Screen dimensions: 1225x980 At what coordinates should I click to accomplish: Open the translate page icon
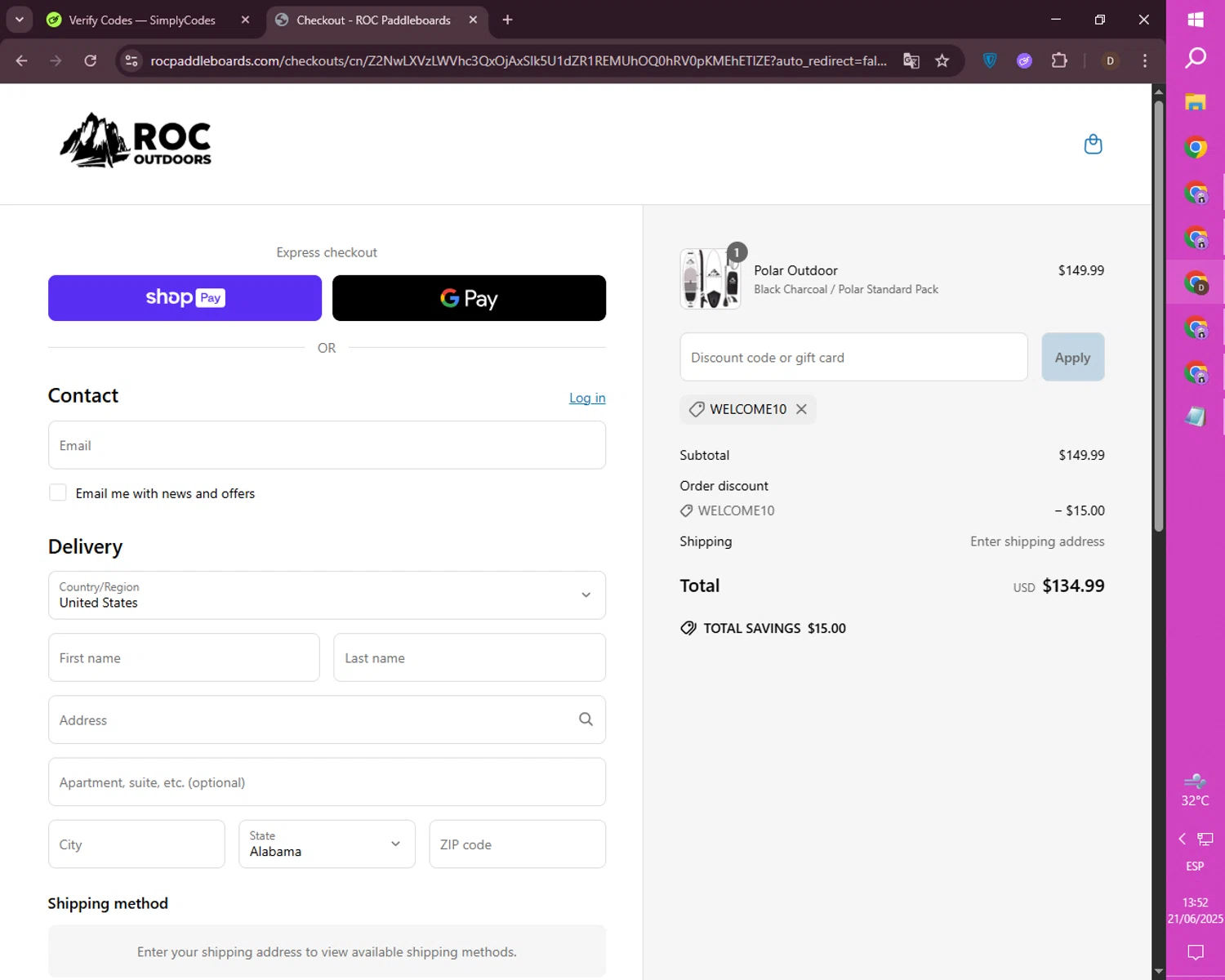[911, 60]
